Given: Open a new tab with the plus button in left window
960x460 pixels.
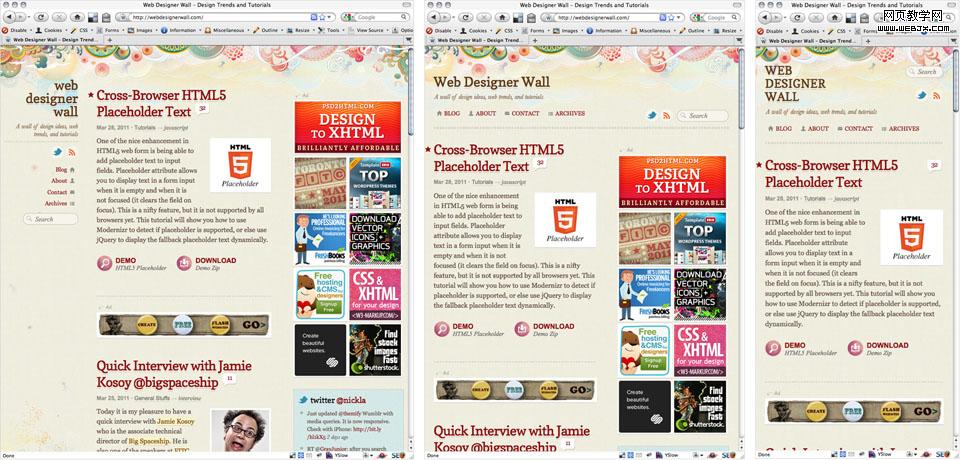Looking at the screenshot, I should coord(111,40).
